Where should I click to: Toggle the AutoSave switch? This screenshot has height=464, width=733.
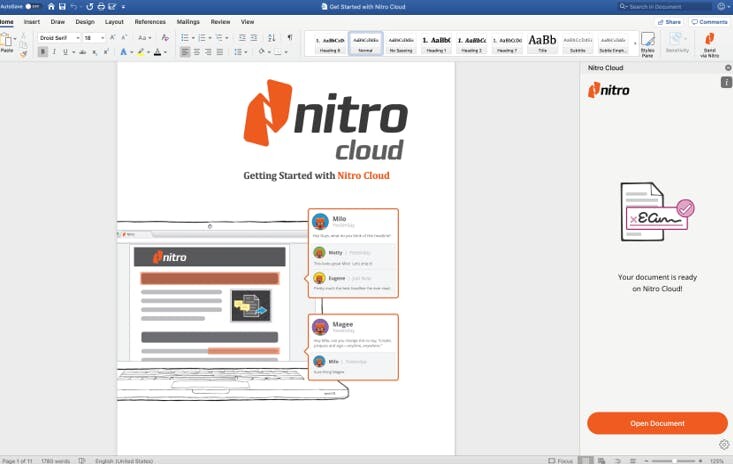coord(32,7)
